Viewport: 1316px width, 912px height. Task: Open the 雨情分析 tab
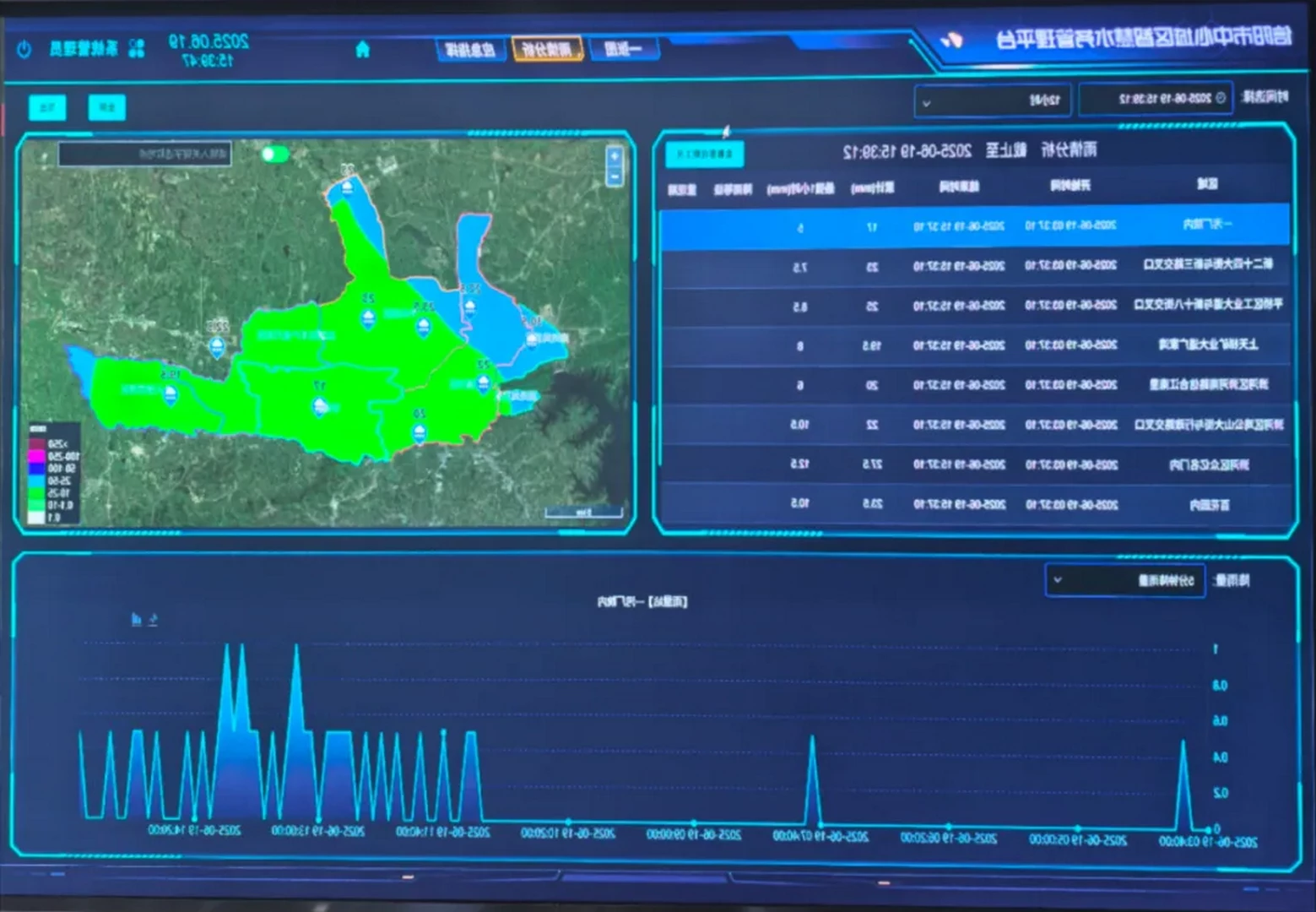point(547,49)
